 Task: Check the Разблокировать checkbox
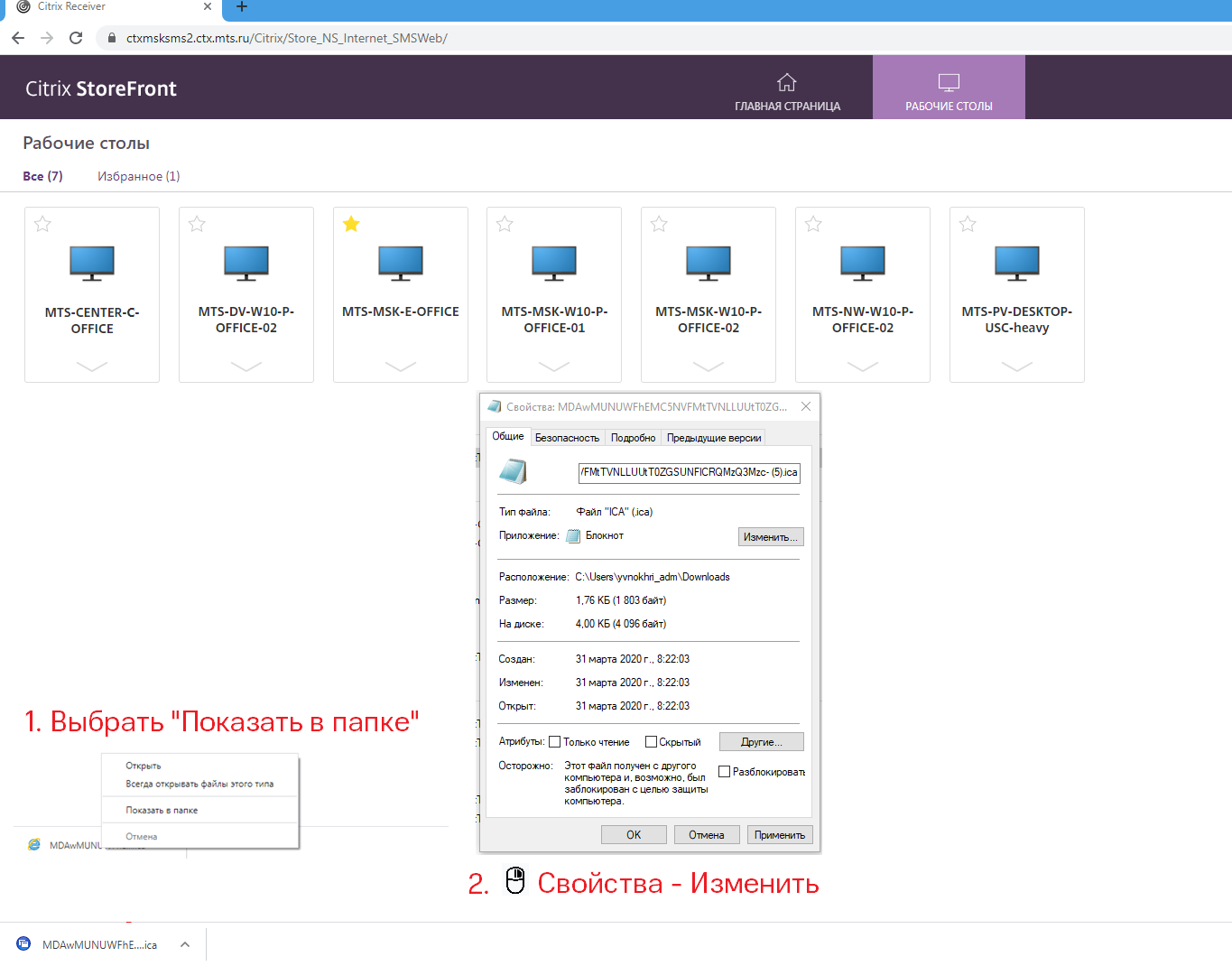click(724, 772)
